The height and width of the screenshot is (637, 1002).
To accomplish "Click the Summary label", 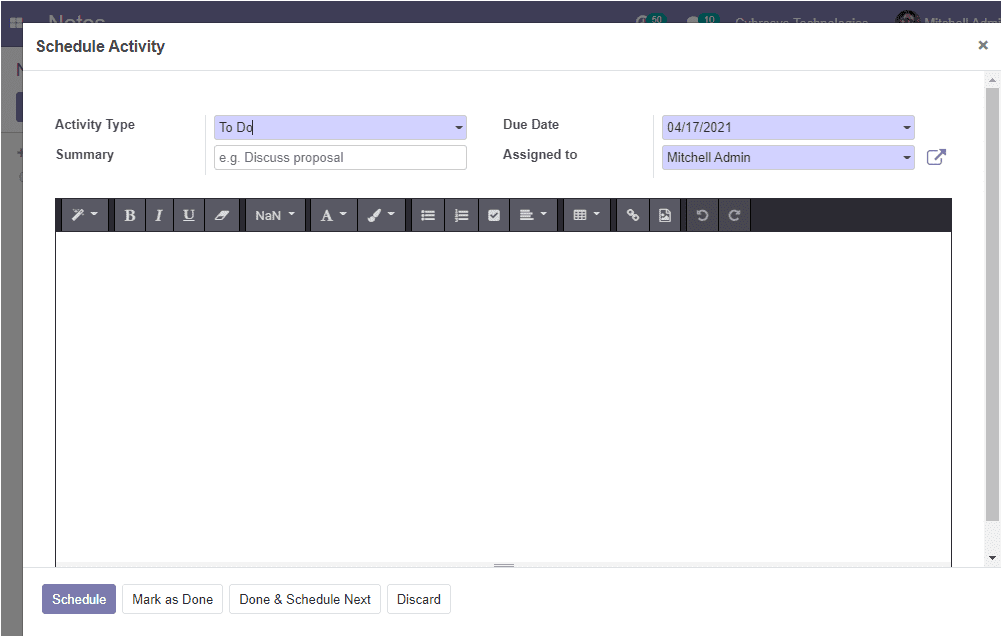I will pos(84,155).
